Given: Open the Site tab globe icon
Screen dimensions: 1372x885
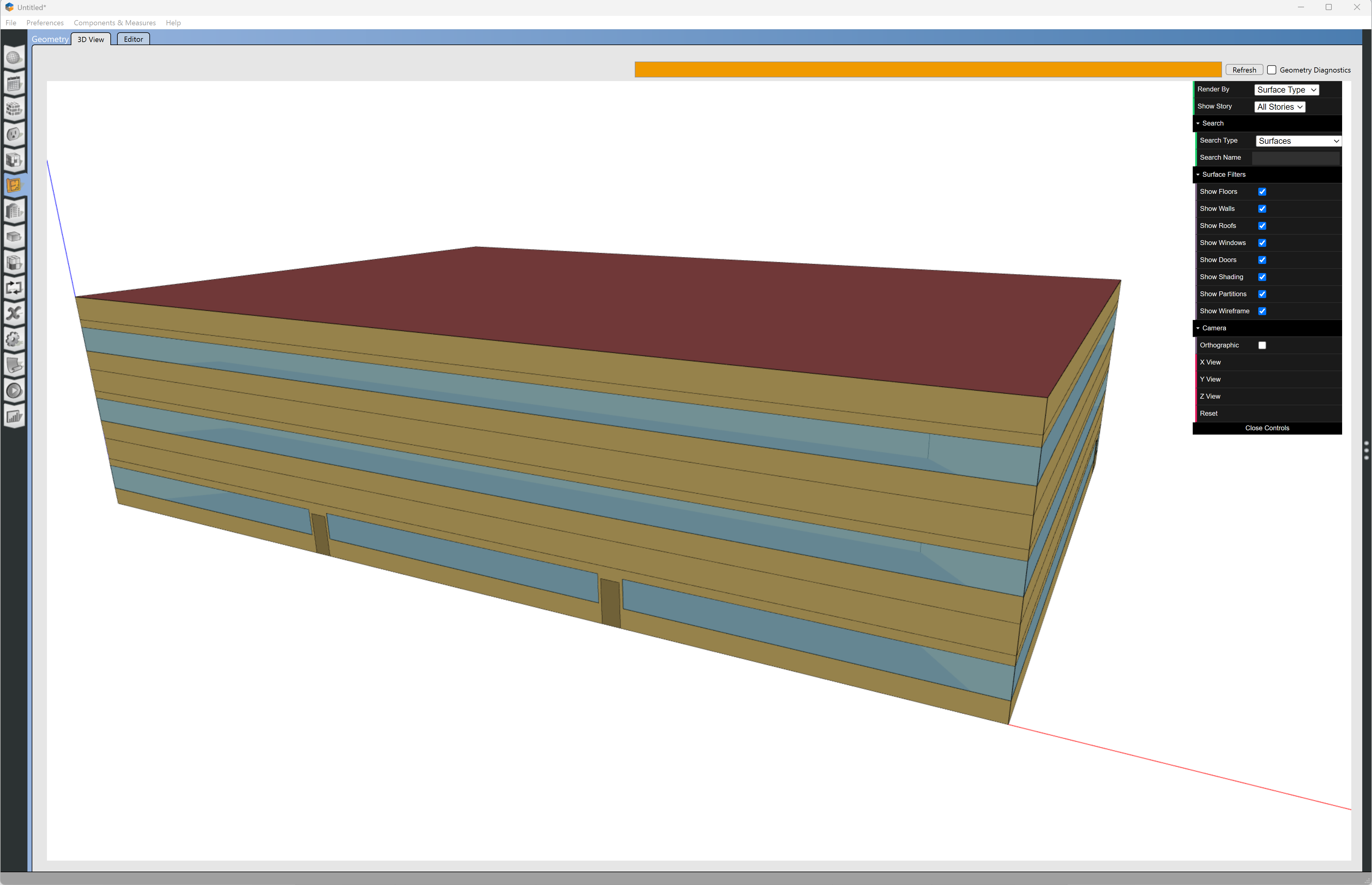Looking at the screenshot, I should pos(14,58).
